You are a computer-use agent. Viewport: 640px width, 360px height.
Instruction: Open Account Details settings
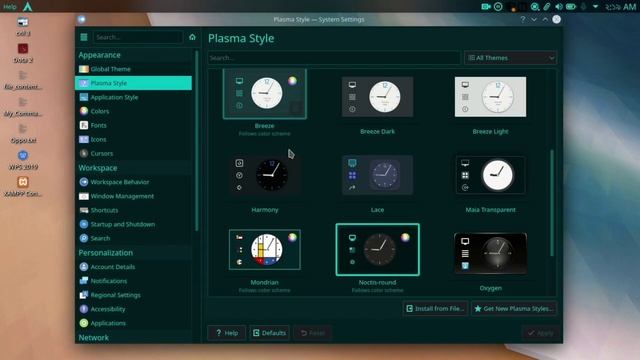tap(133, 267)
